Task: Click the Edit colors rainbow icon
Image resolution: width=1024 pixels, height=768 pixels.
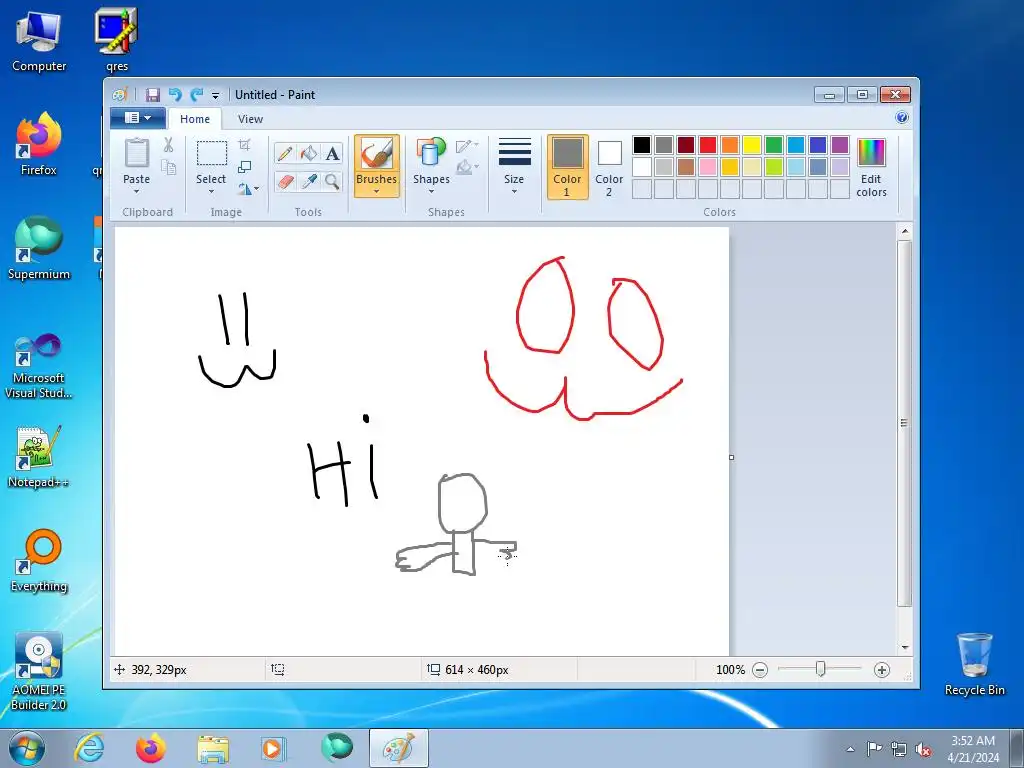Action: point(871,152)
